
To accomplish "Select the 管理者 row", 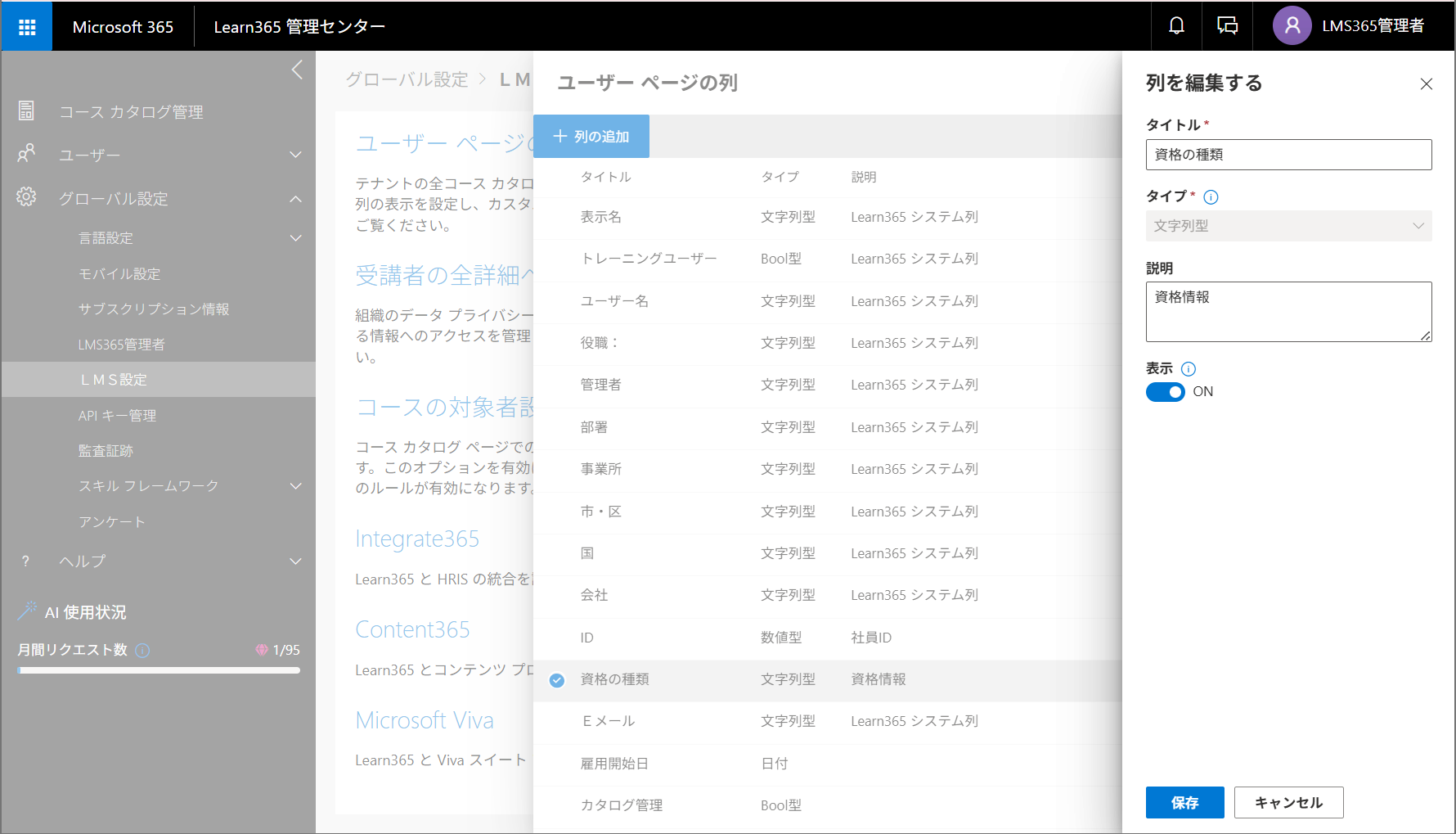I will [x=827, y=385].
